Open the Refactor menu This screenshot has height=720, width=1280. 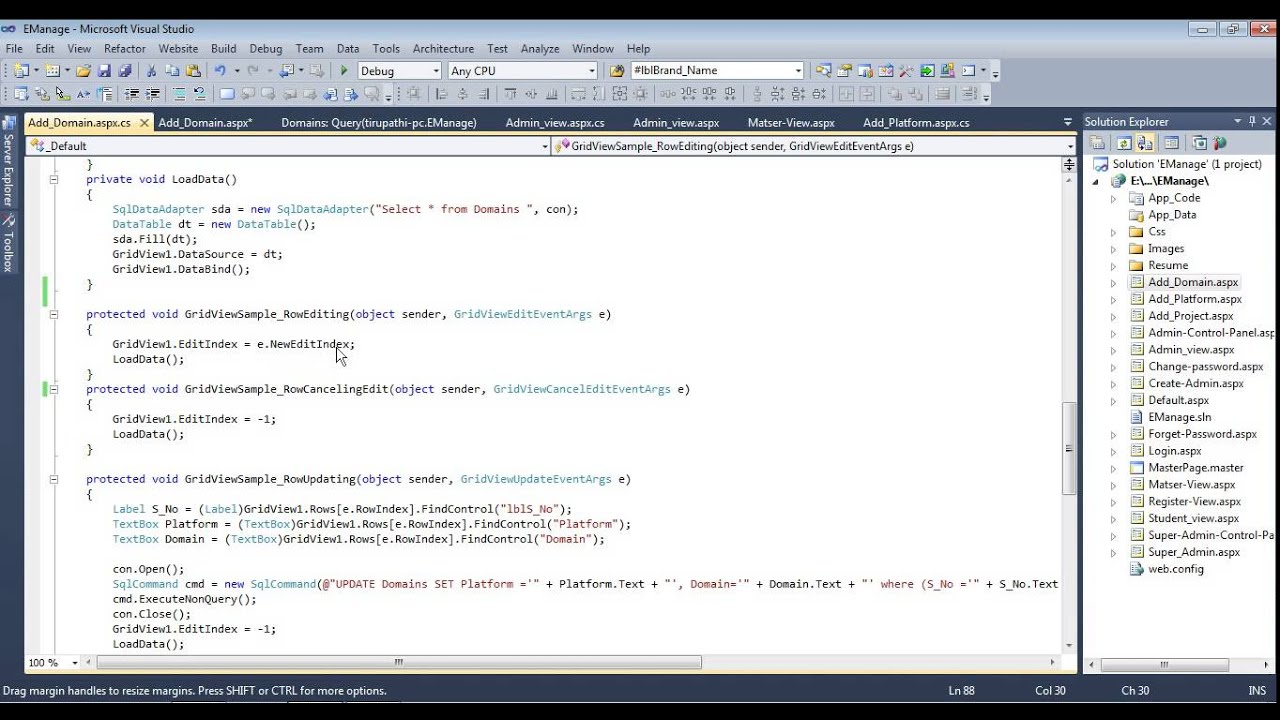tap(125, 48)
